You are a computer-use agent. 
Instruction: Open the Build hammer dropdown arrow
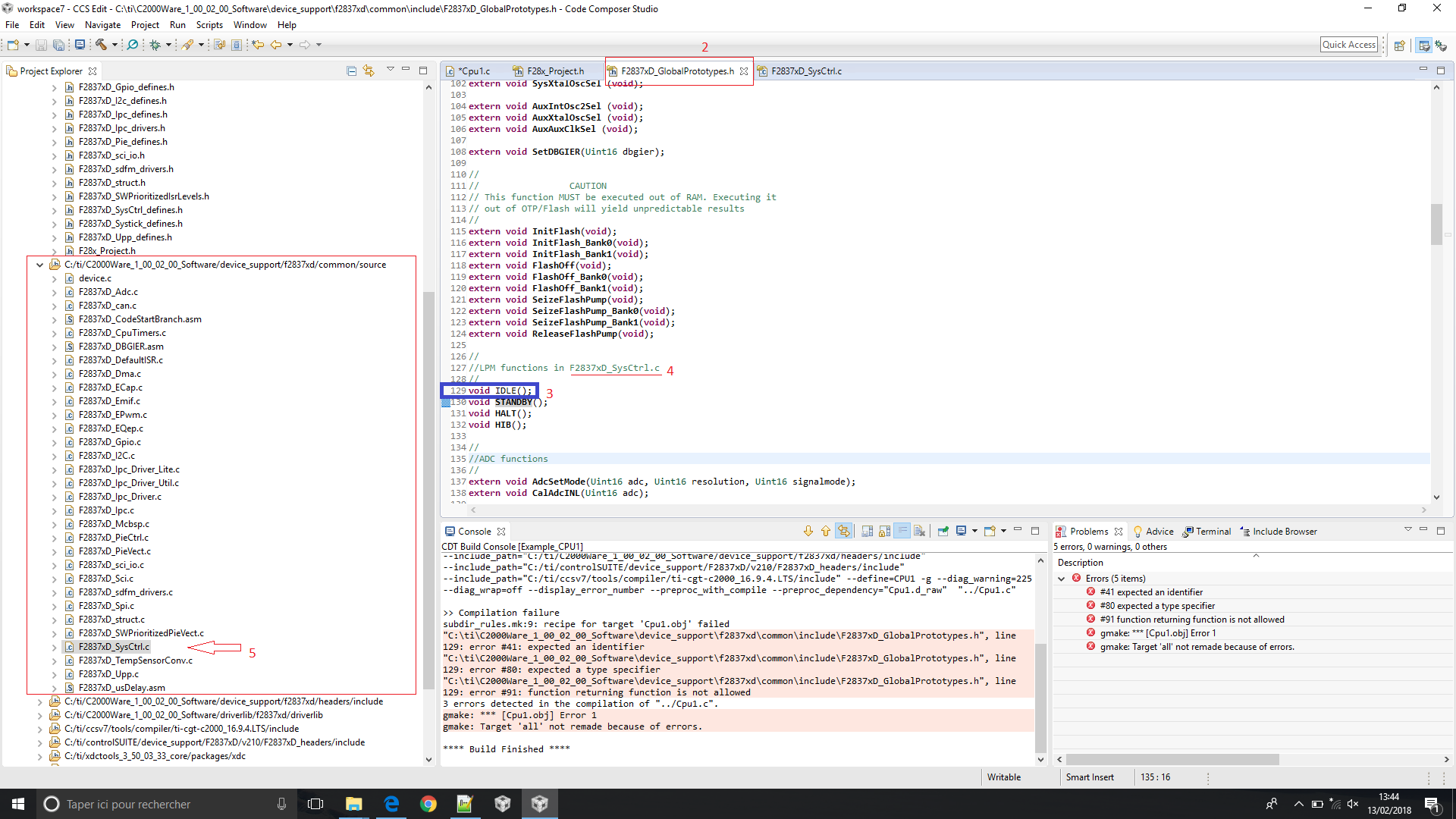click(x=115, y=45)
